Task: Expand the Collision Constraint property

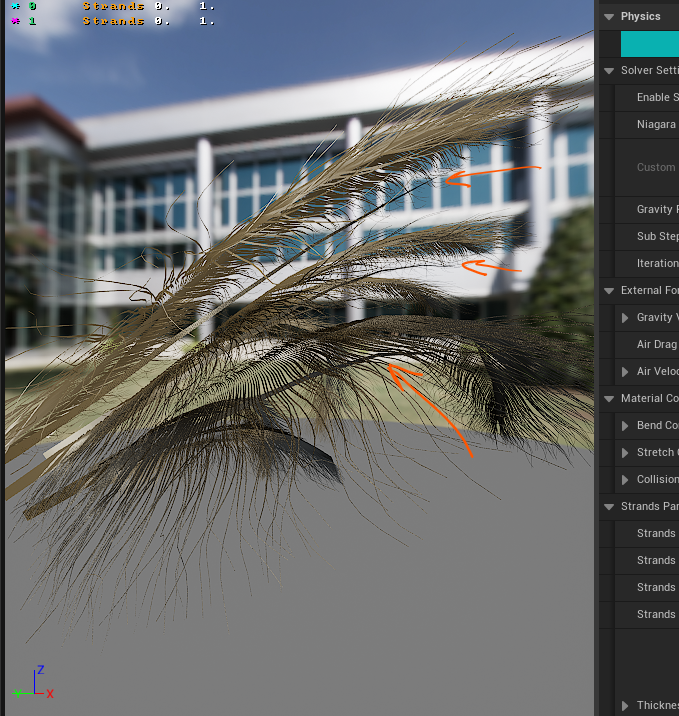Action: pos(626,480)
